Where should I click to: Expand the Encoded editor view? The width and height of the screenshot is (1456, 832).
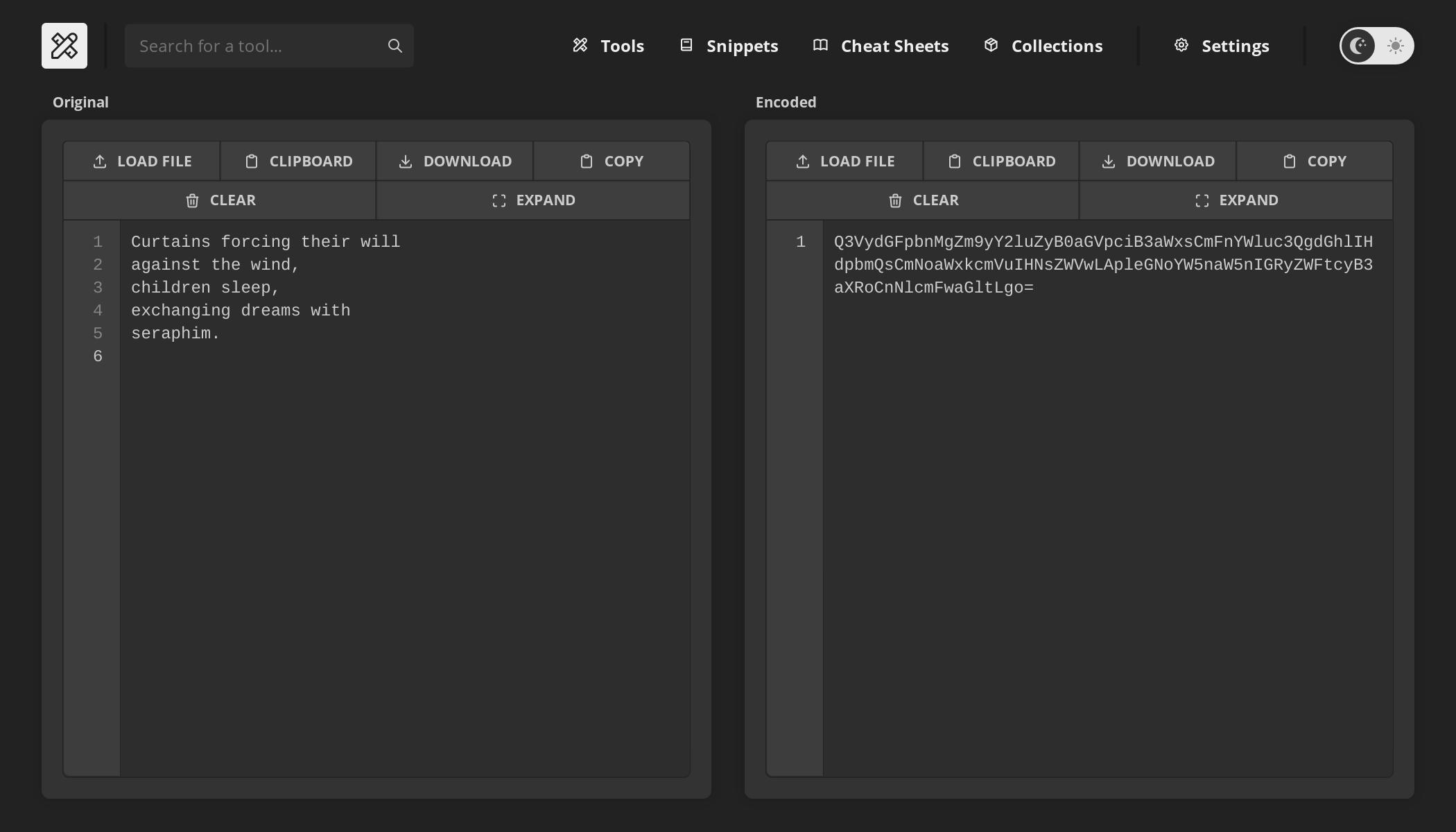(1236, 200)
